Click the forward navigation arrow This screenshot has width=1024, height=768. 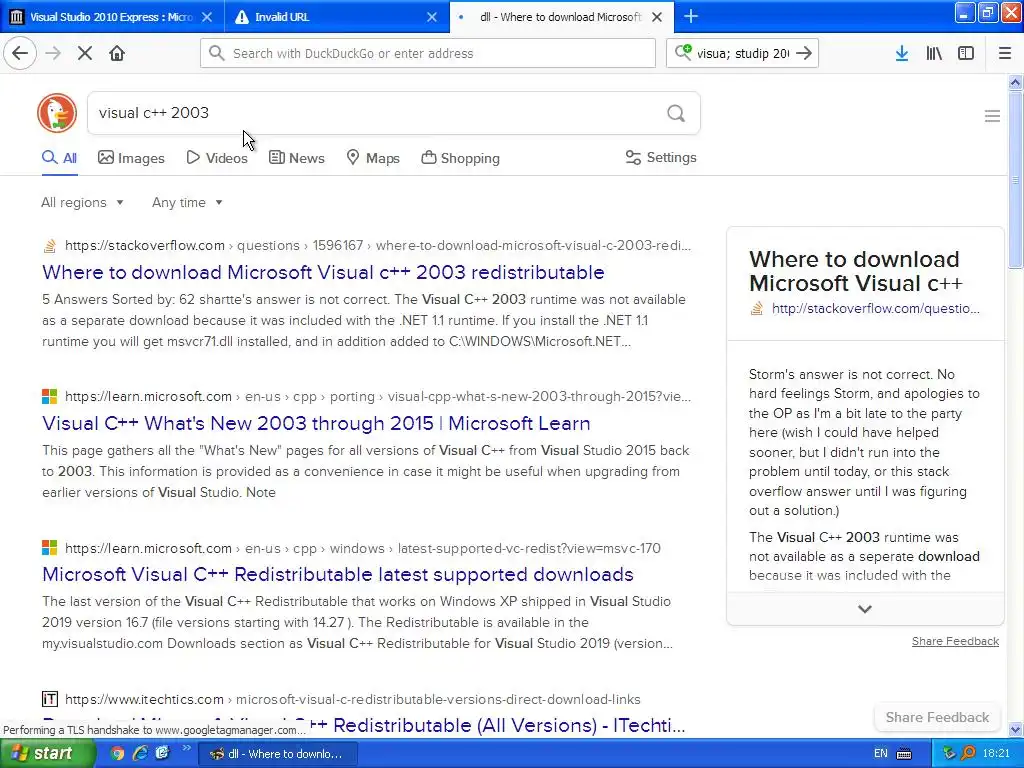click(x=53, y=53)
